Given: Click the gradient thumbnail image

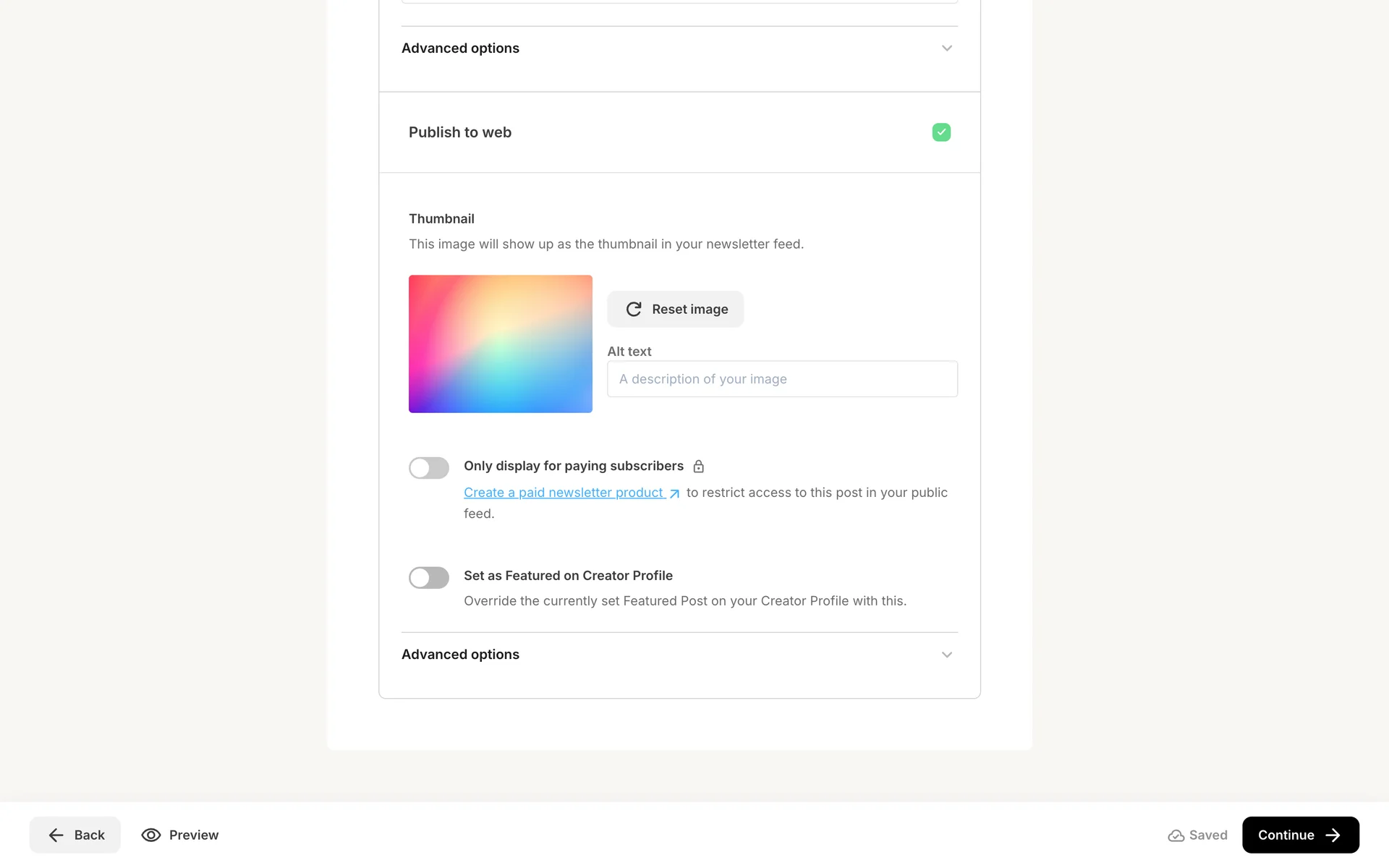Looking at the screenshot, I should [x=500, y=344].
